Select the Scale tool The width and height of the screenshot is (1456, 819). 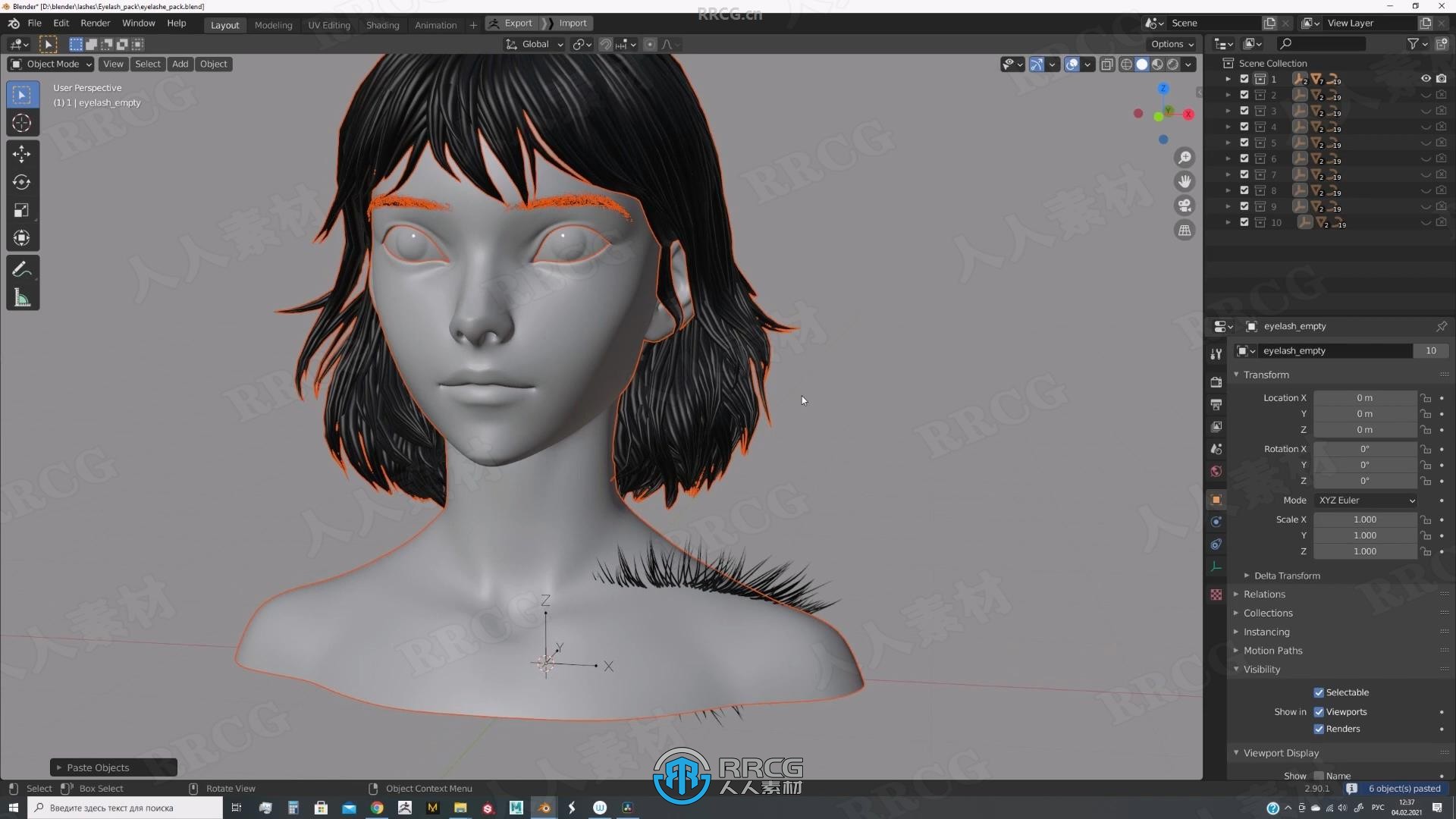point(22,210)
